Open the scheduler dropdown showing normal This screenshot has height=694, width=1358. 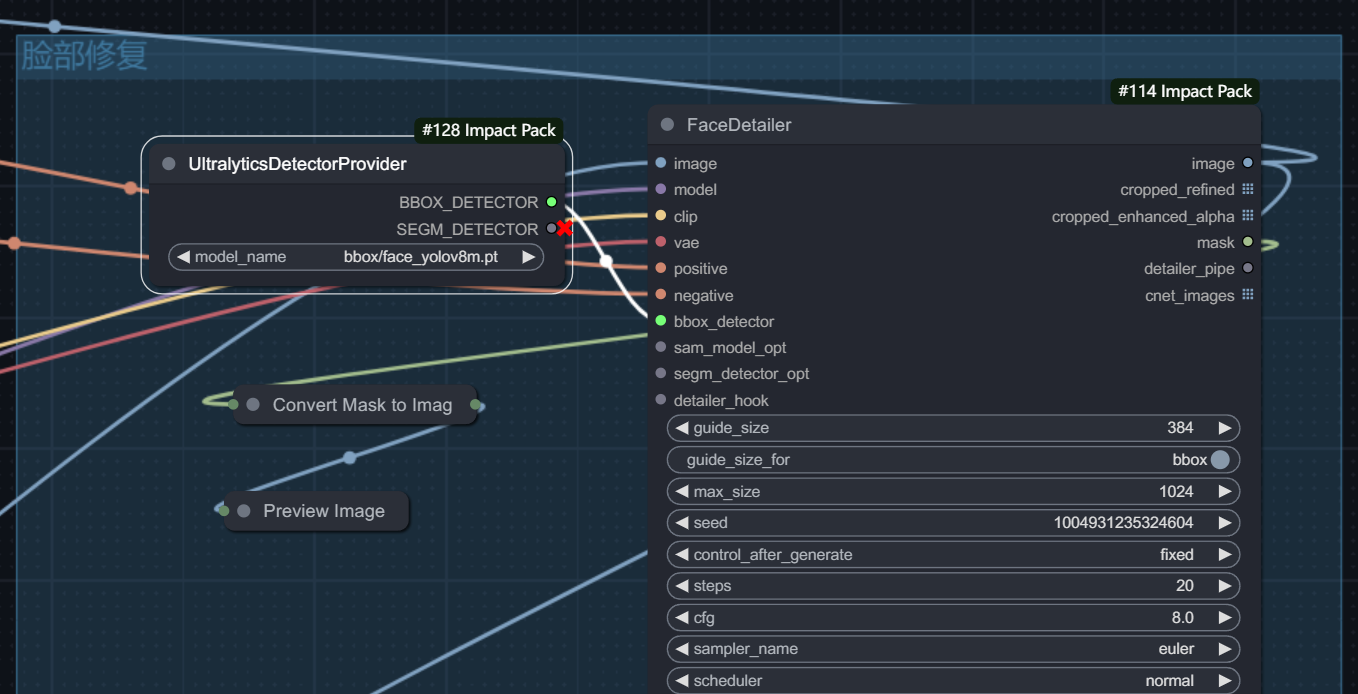point(953,681)
